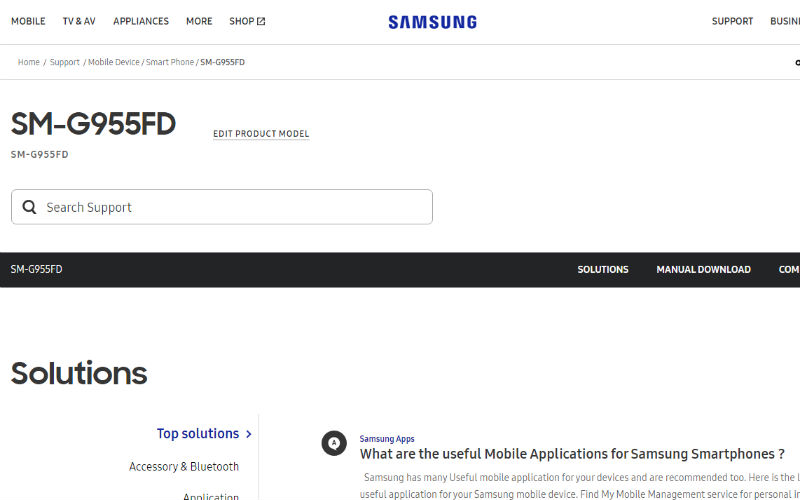This screenshot has width=800, height=500.
Task: Go to Support breadcrumb
Action: (x=64, y=62)
